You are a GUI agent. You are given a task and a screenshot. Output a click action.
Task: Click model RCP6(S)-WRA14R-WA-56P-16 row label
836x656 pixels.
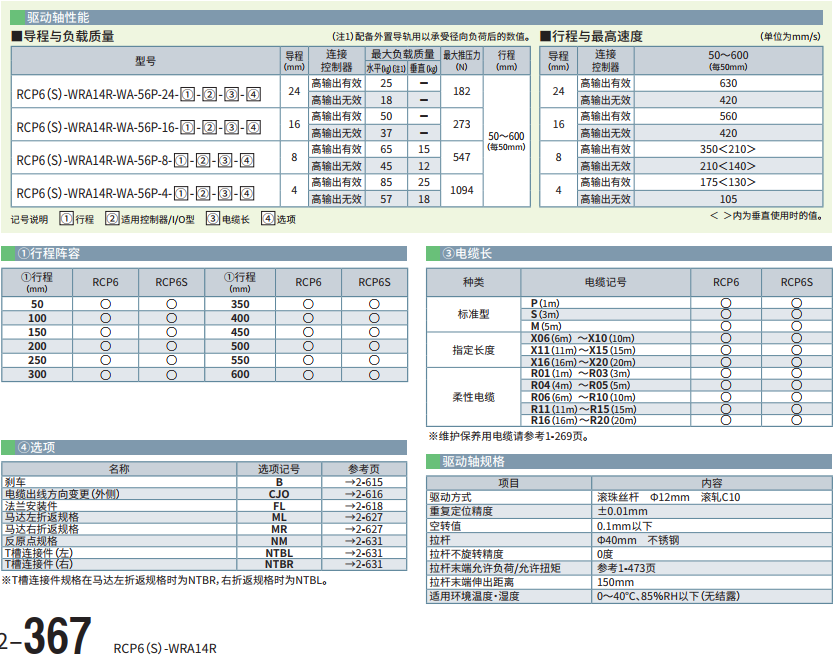[x=139, y=127]
